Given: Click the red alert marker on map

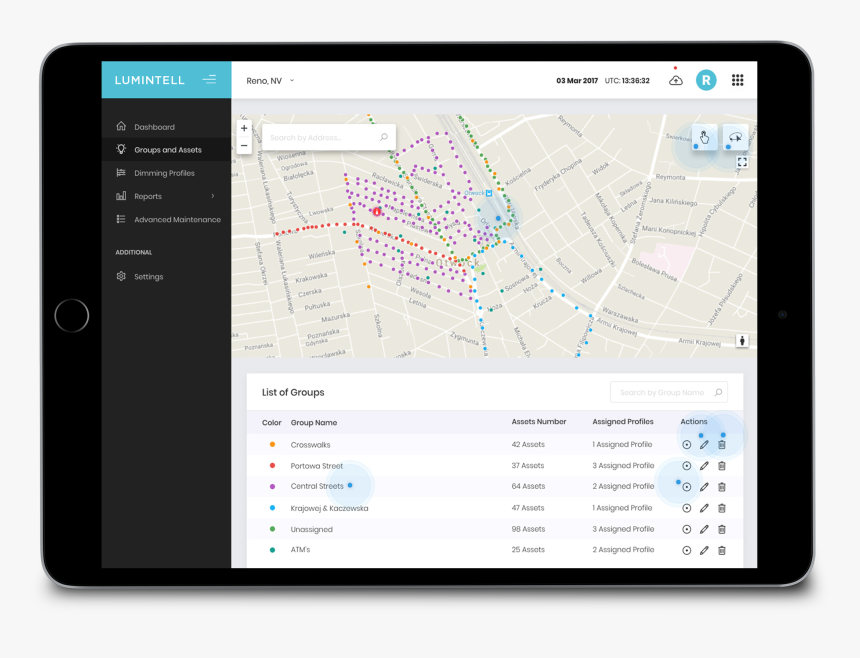Looking at the screenshot, I should point(377,211).
